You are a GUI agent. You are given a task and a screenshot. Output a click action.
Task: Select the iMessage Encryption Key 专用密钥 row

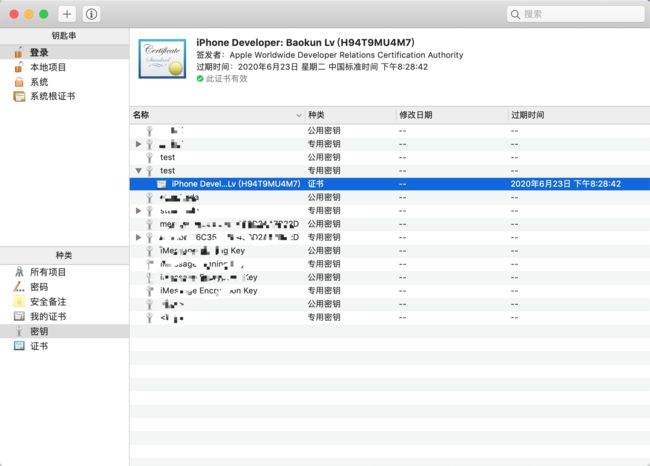[x=390, y=291]
